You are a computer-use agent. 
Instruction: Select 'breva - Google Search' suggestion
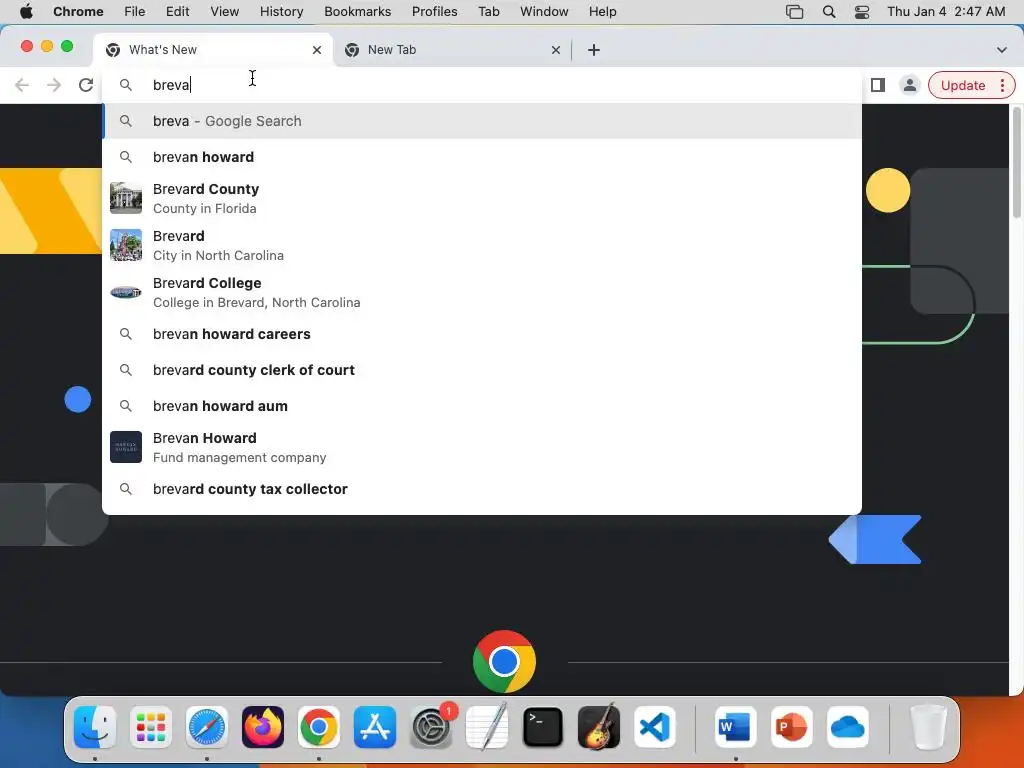pyautogui.click(x=482, y=121)
